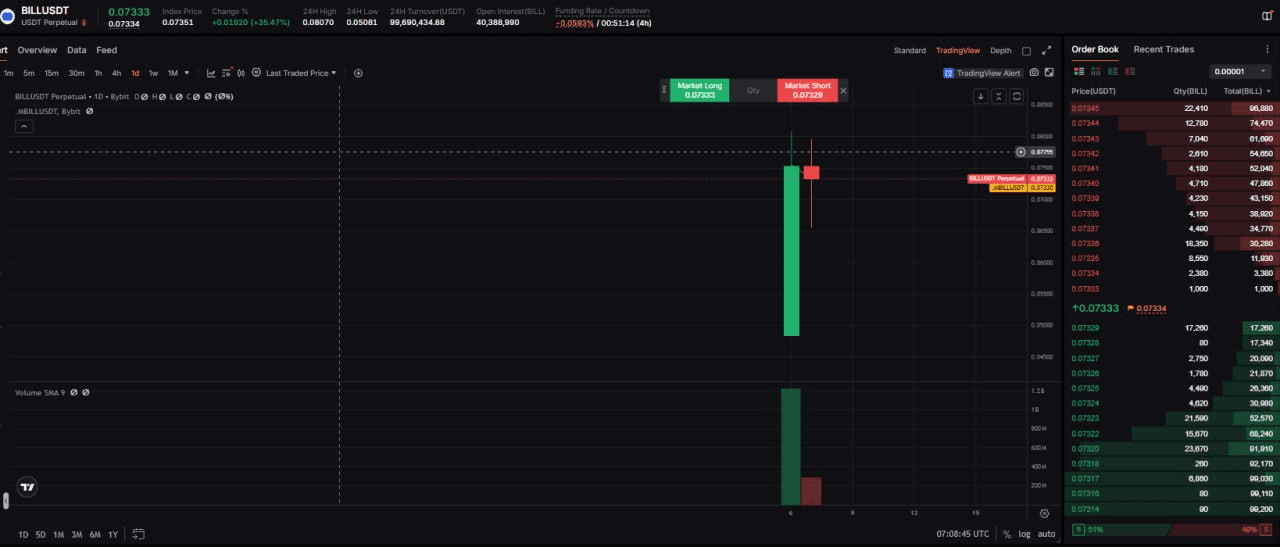Click the buy/sell ratio bar

click(x=1171, y=529)
